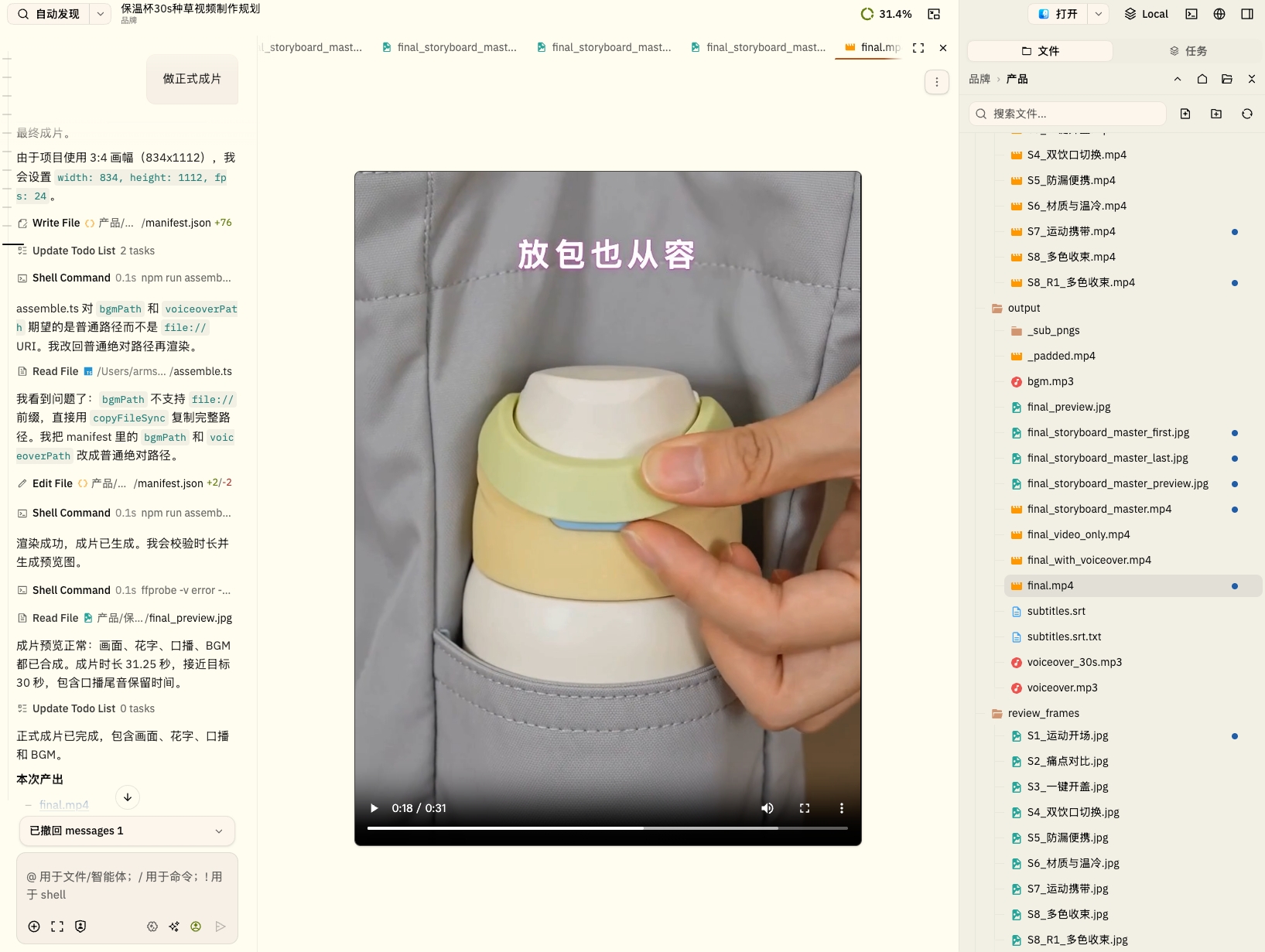
Task: Mute the video volume
Action: 768,808
